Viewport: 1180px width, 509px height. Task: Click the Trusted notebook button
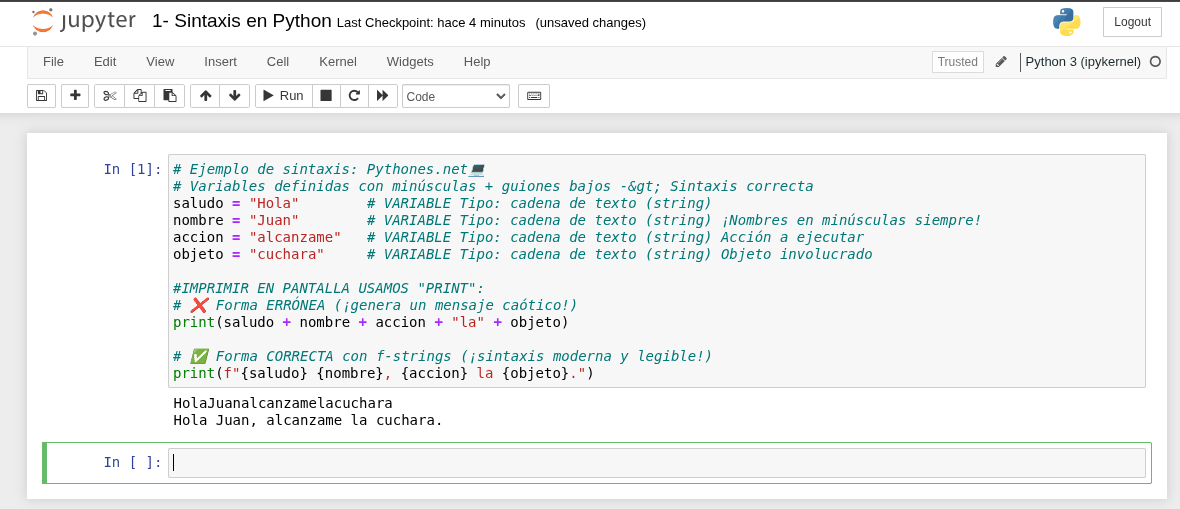957,62
